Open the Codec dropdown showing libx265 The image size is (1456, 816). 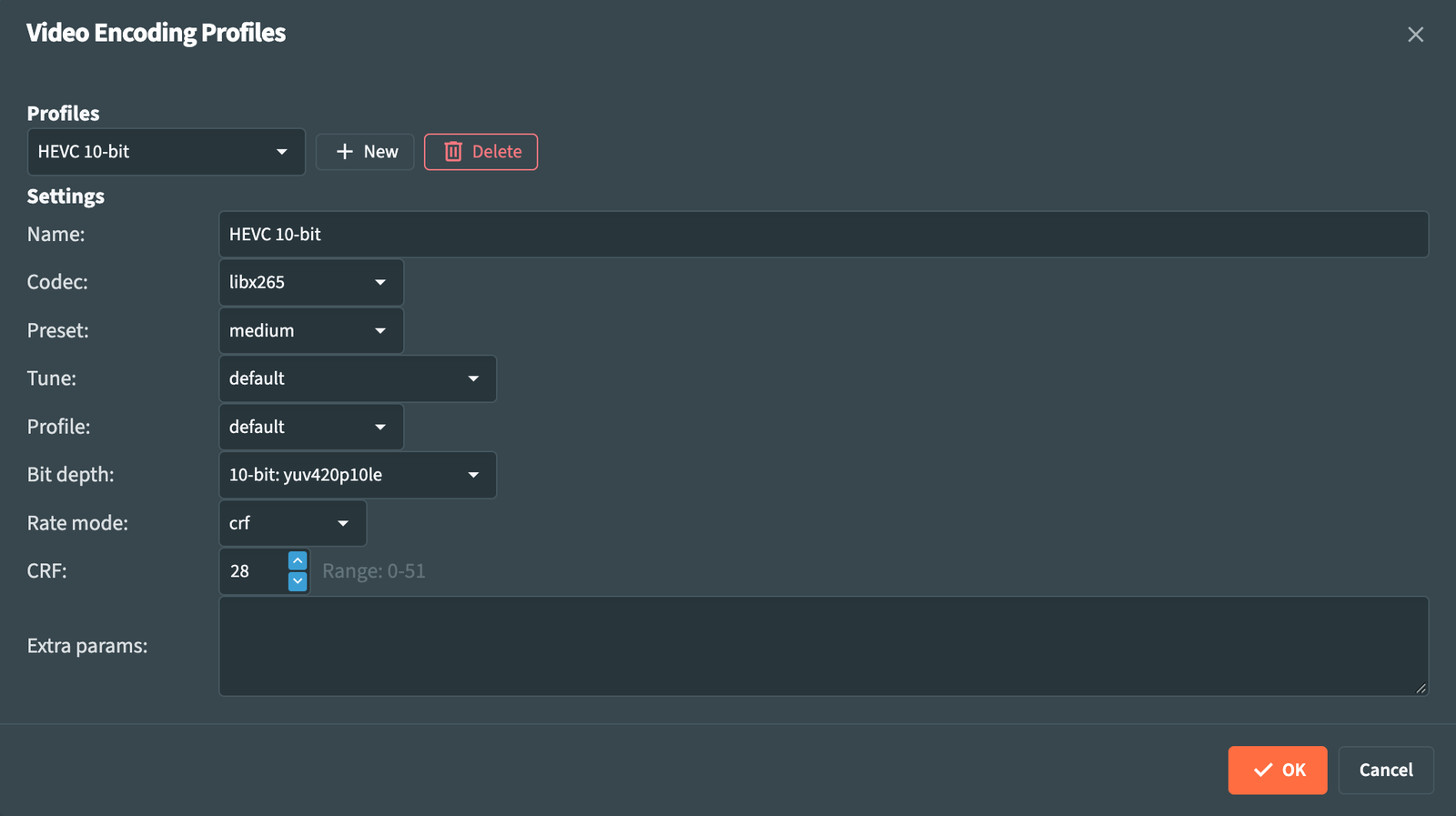[311, 282]
